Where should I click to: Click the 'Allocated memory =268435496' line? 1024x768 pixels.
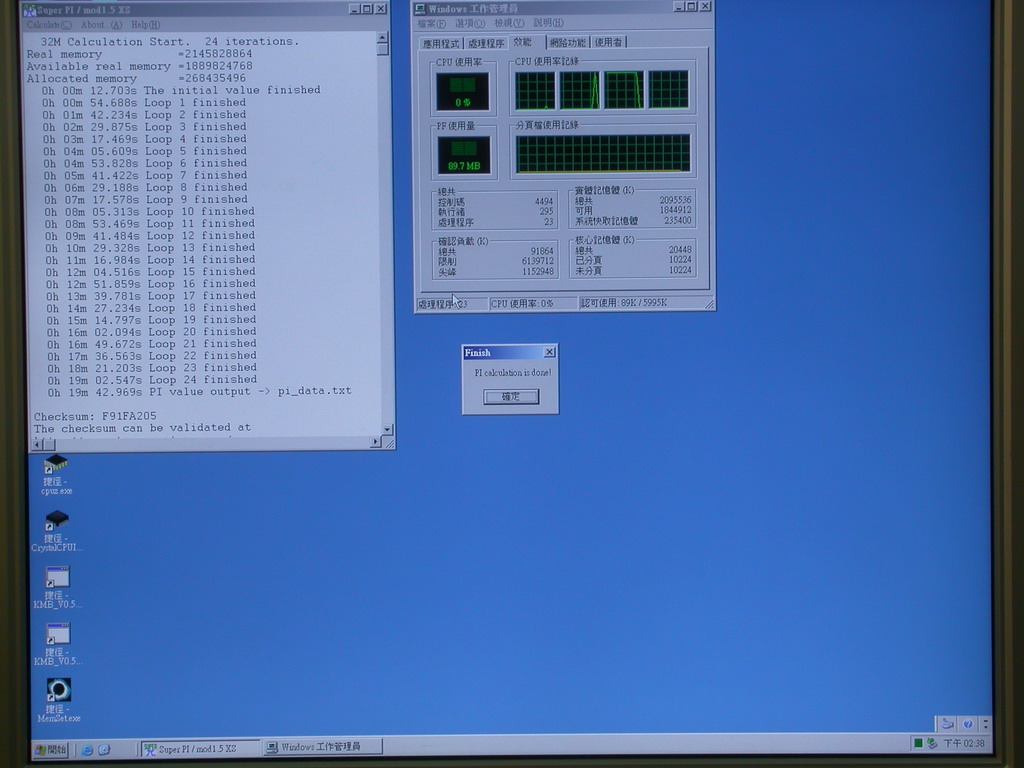tap(136, 78)
